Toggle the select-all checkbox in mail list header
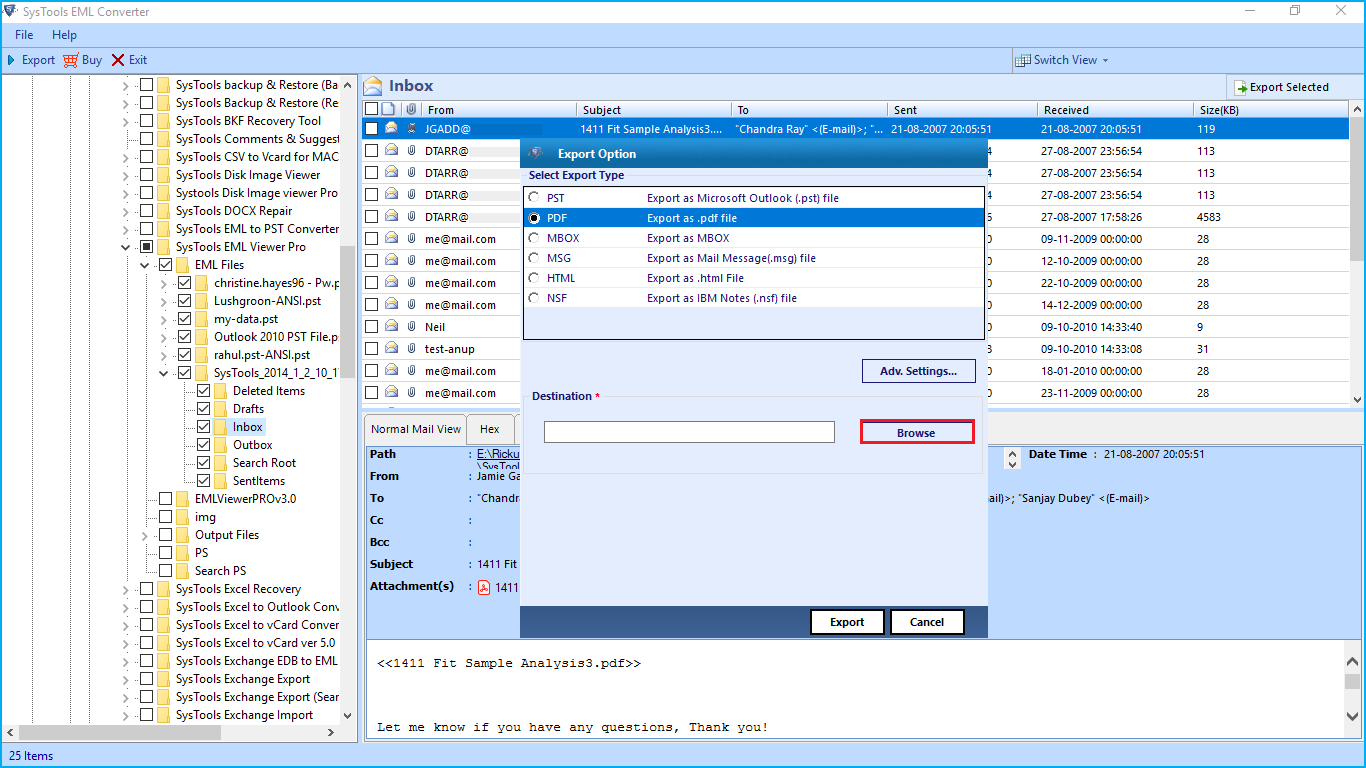Screen dimensions: 1366x768 (372, 109)
